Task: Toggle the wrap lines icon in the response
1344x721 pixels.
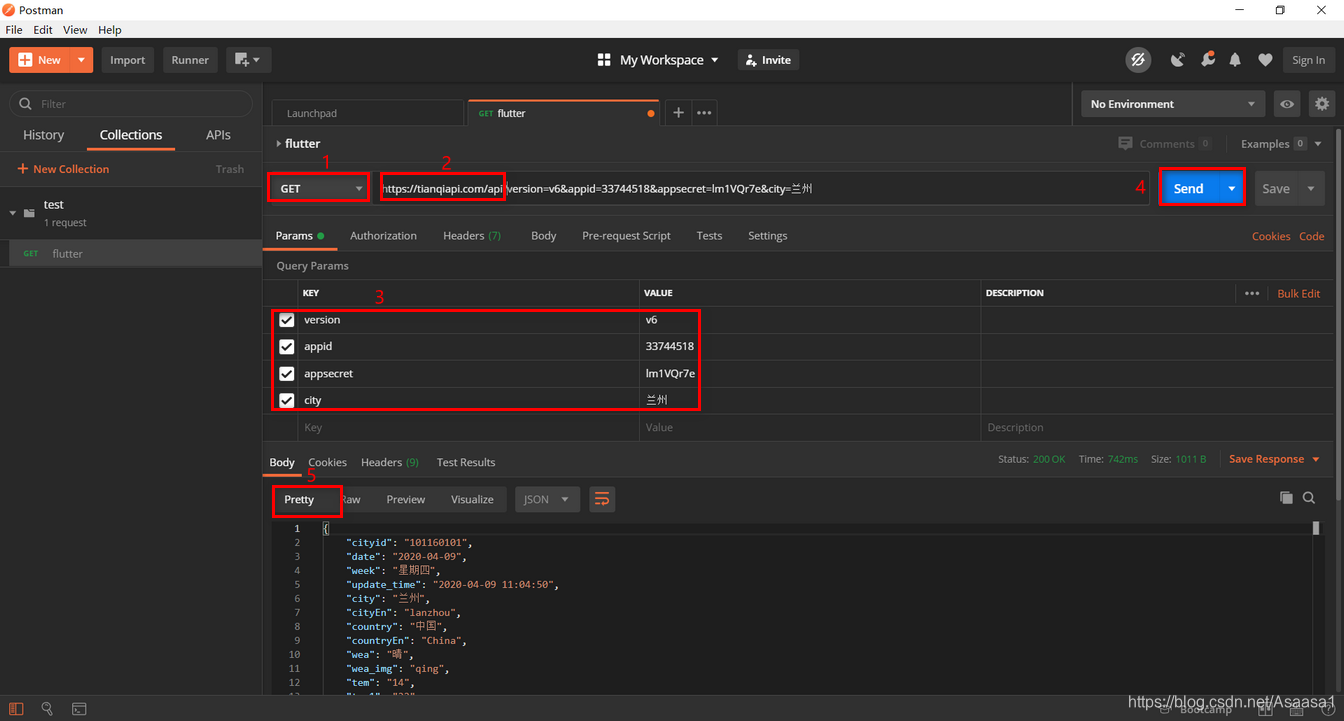Action: [x=602, y=499]
